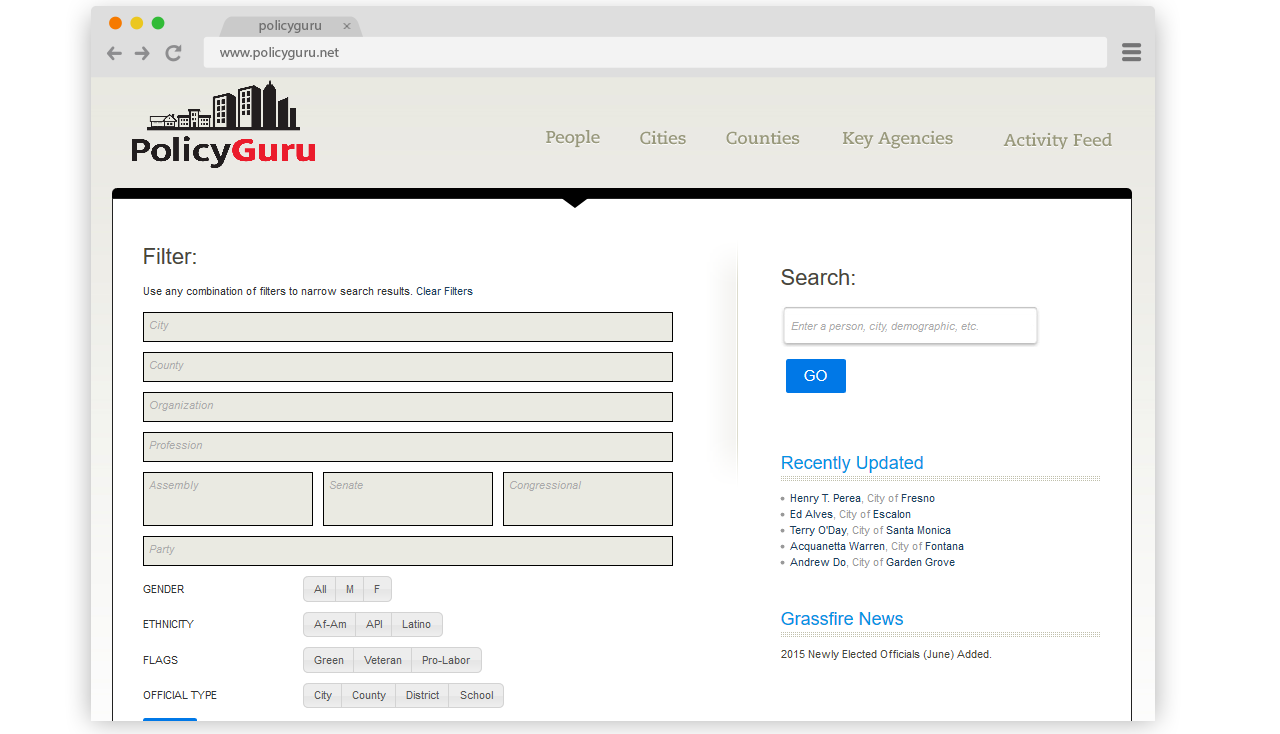Click the browser back arrow
1280x734 pixels.
click(x=115, y=53)
